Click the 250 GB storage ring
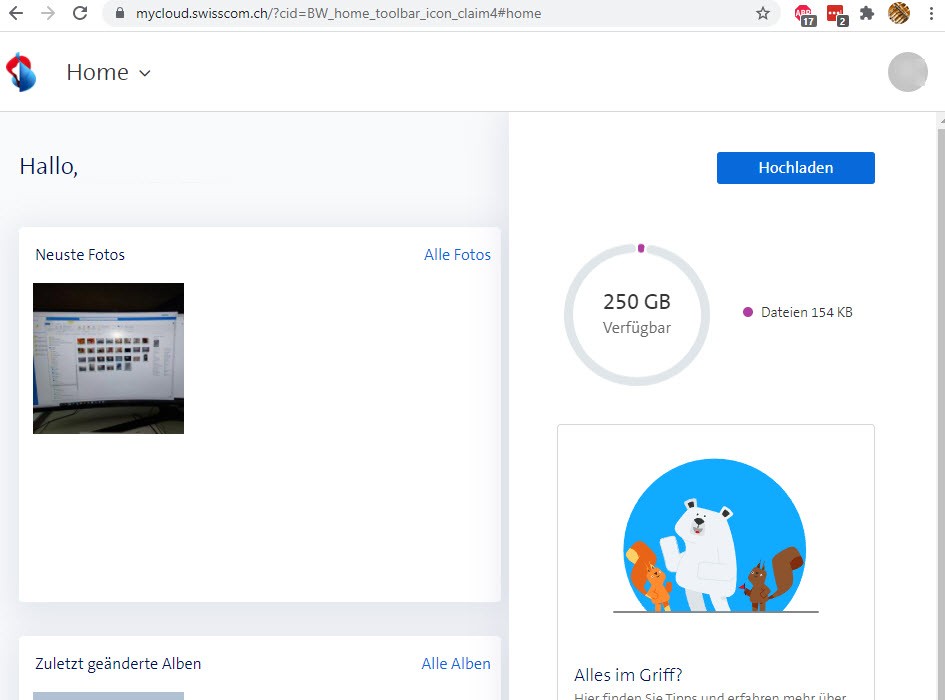The width and height of the screenshot is (945, 700). pos(637,314)
